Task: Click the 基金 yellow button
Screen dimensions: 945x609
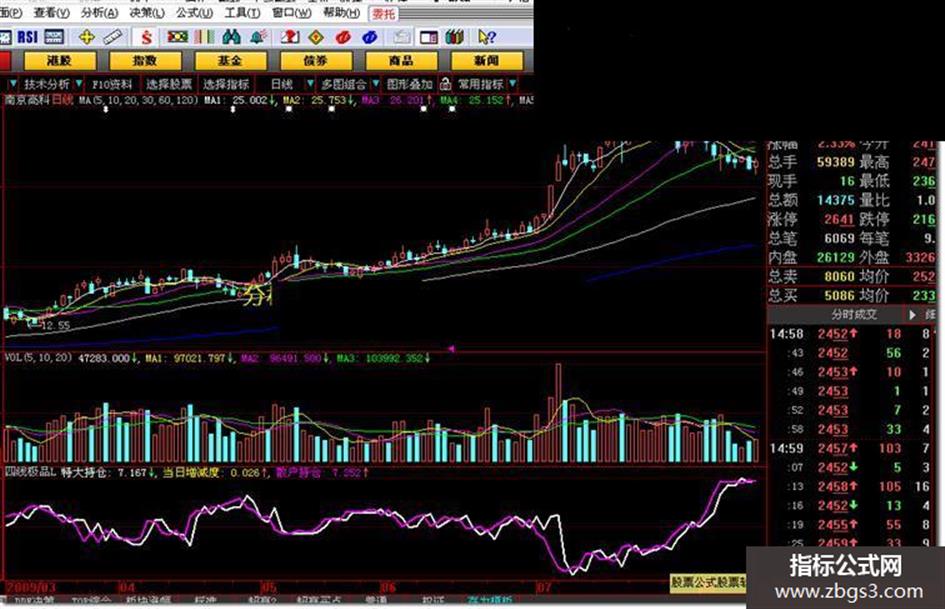Action: point(231,61)
